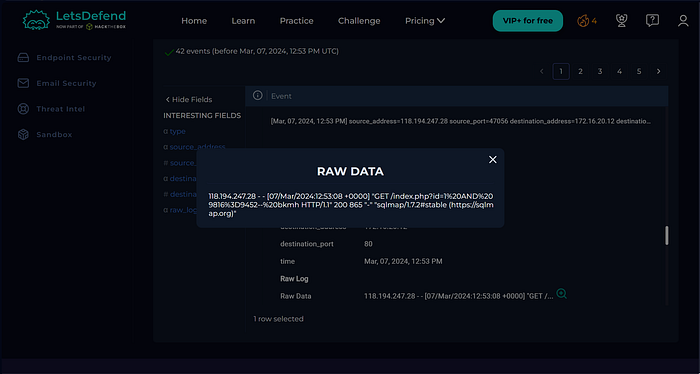Screen dimensions: 700x374
Task: Open the Learn menu item
Action: [243, 21]
